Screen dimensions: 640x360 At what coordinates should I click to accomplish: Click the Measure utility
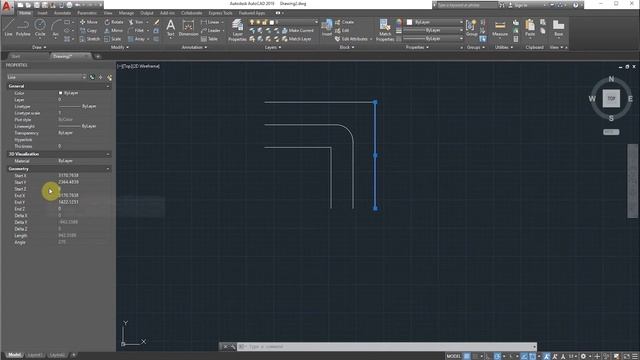click(500, 28)
